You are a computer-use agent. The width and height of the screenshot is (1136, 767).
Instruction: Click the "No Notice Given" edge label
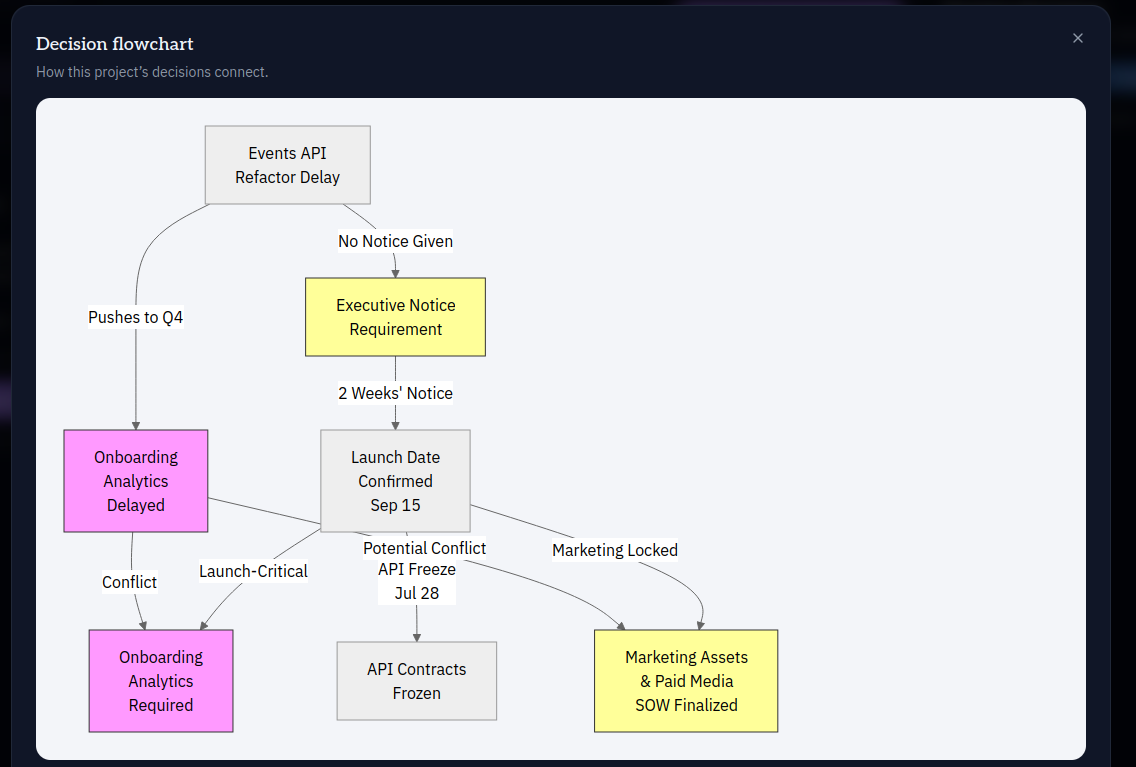(396, 241)
